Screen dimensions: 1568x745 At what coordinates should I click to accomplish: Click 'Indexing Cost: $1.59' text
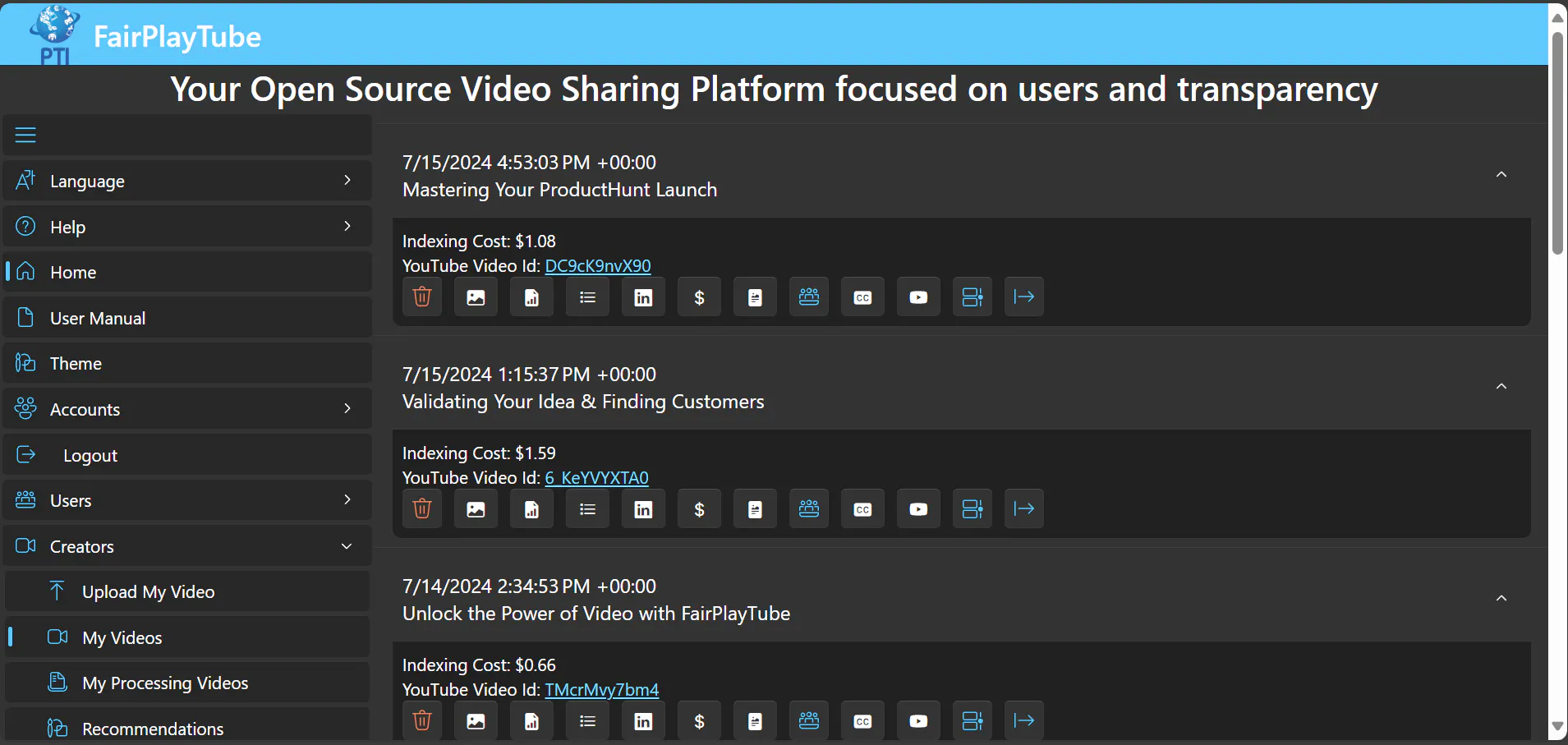(x=479, y=453)
